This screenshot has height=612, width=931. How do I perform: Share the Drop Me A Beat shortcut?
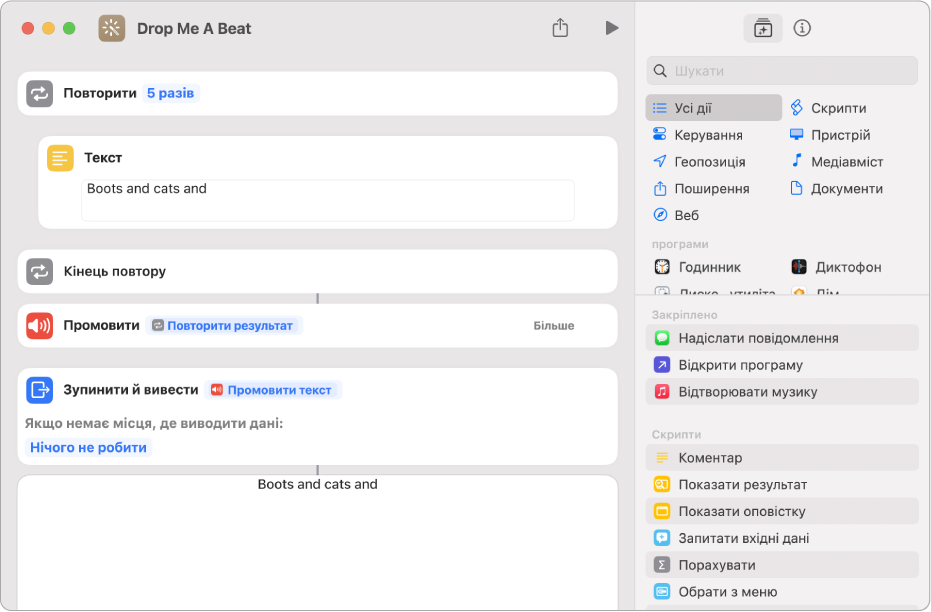[x=560, y=27]
